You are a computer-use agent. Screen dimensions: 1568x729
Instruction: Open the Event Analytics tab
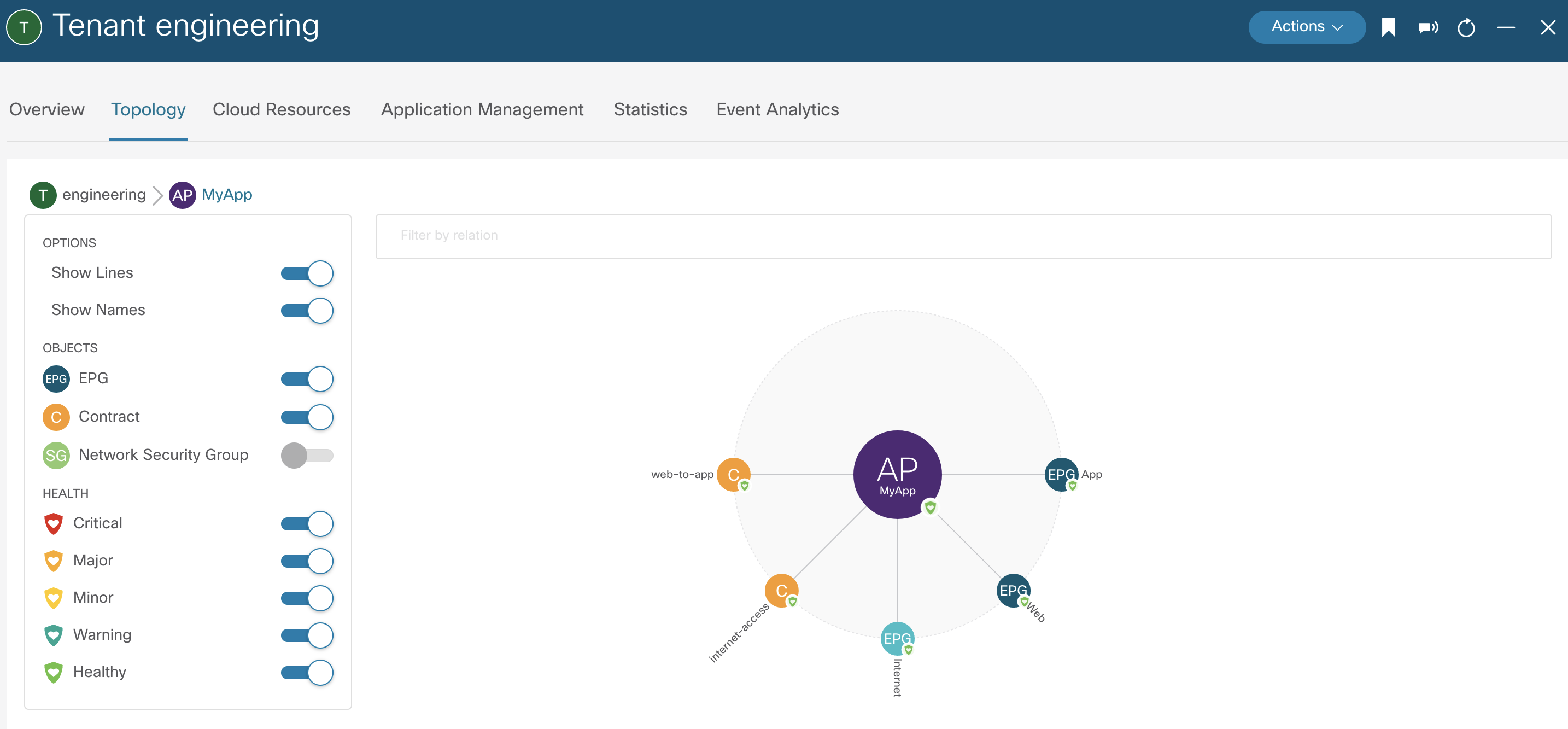[x=777, y=109]
